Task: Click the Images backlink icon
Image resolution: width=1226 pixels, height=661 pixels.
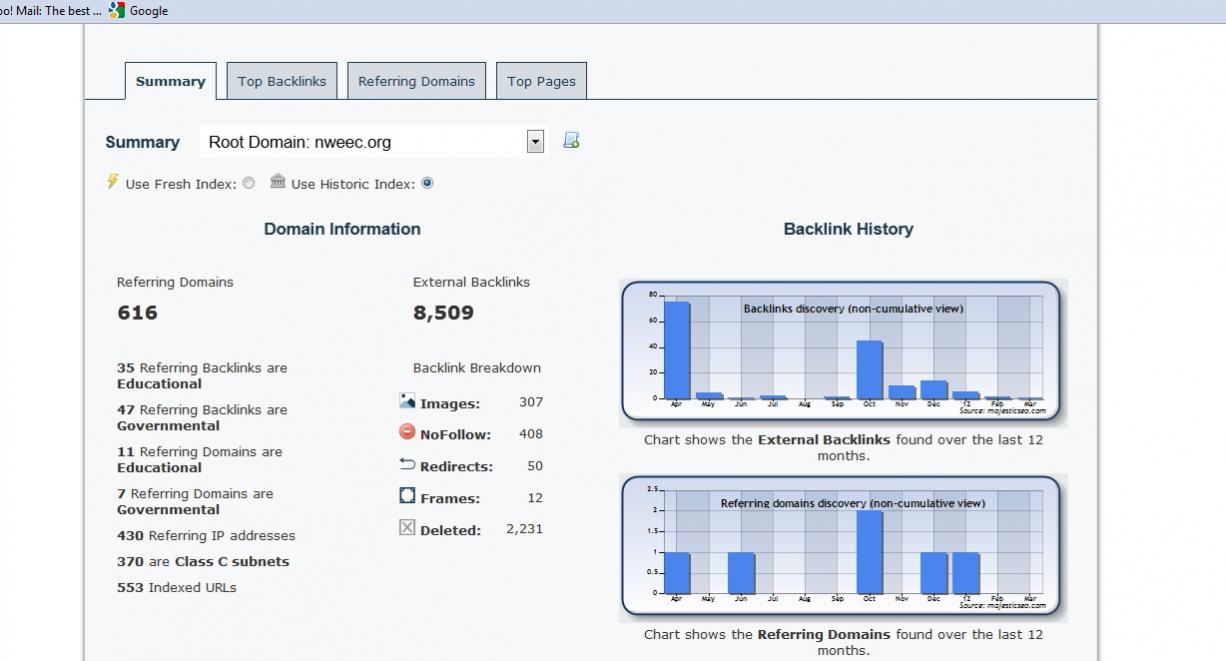Action: click(x=407, y=402)
